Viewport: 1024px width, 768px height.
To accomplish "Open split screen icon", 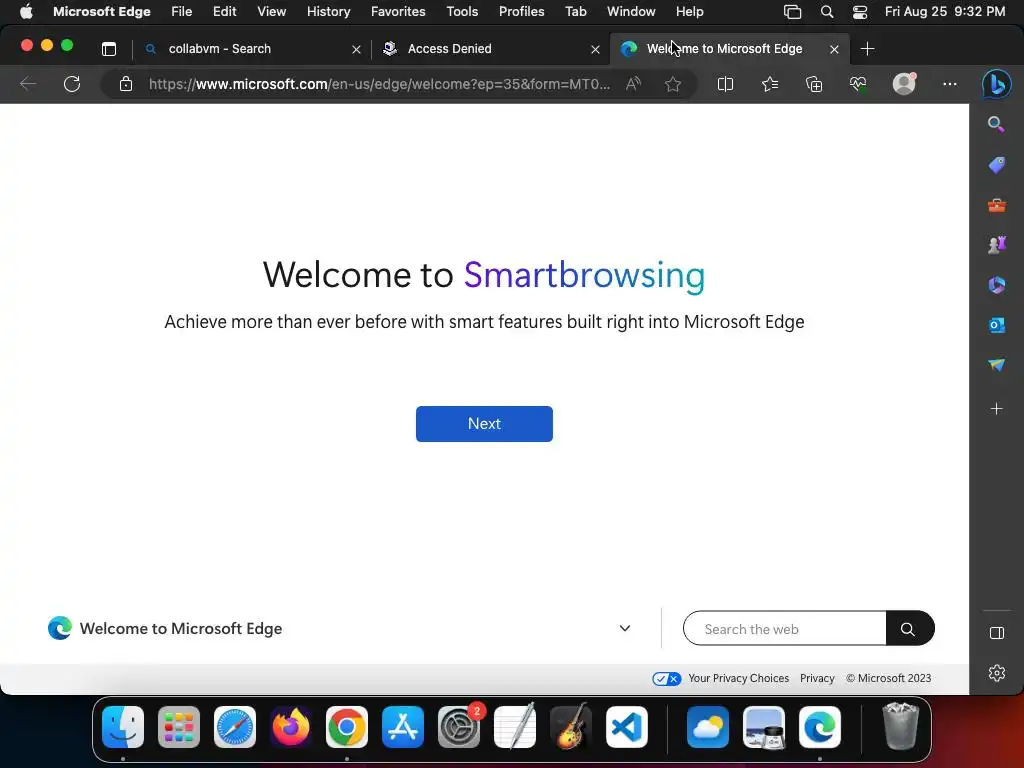I will (x=725, y=84).
